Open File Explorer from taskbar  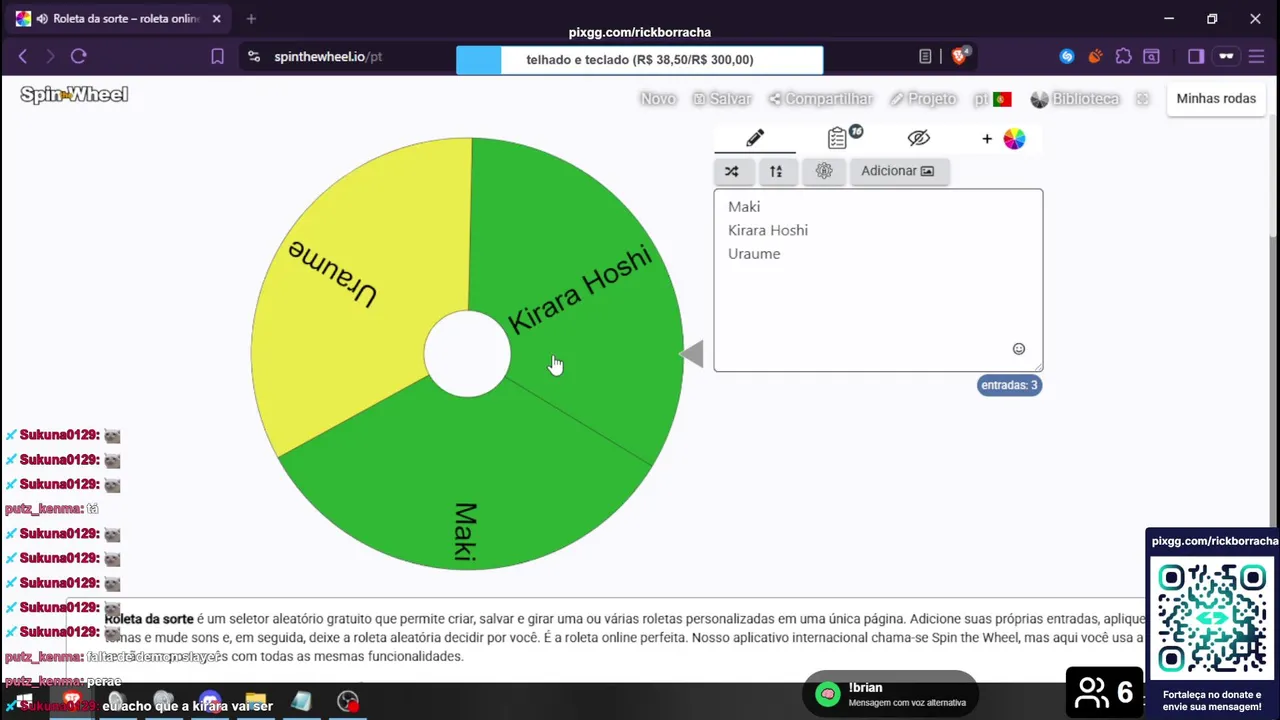pyautogui.click(x=255, y=702)
